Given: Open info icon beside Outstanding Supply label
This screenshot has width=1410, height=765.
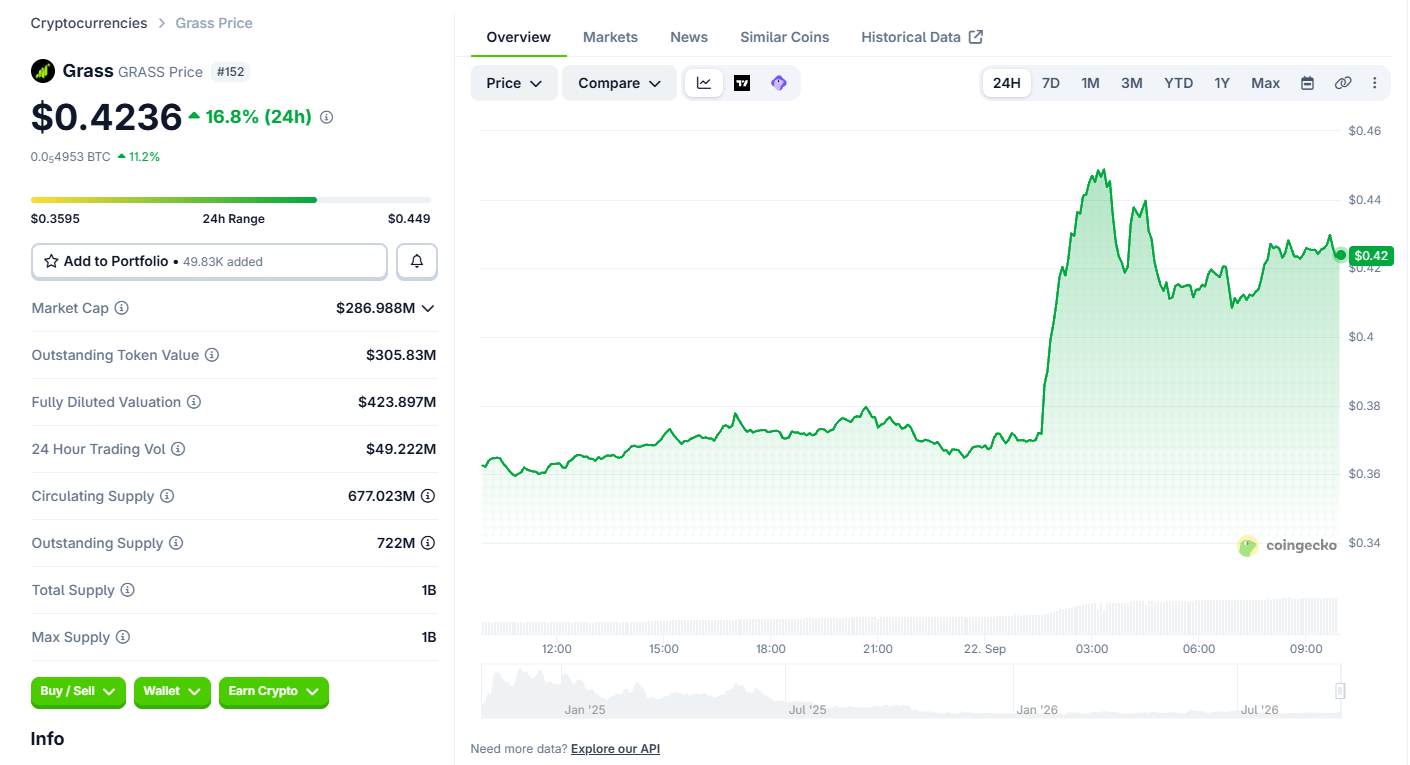Looking at the screenshot, I should (176, 543).
